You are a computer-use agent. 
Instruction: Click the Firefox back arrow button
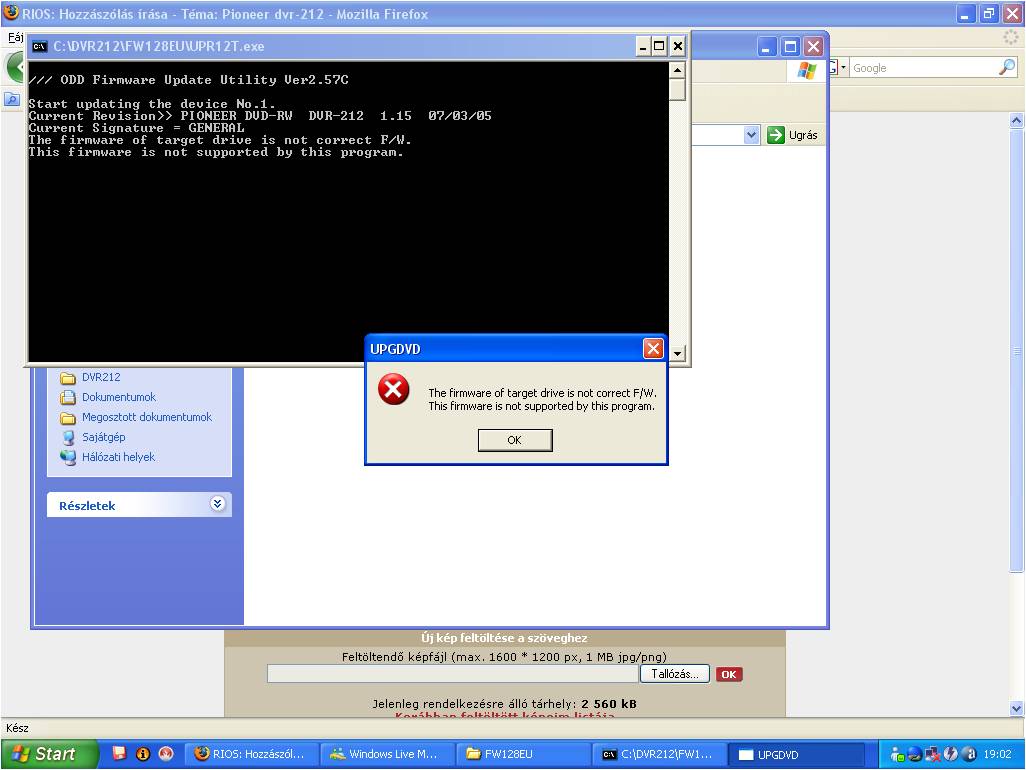(x=14, y=67)
